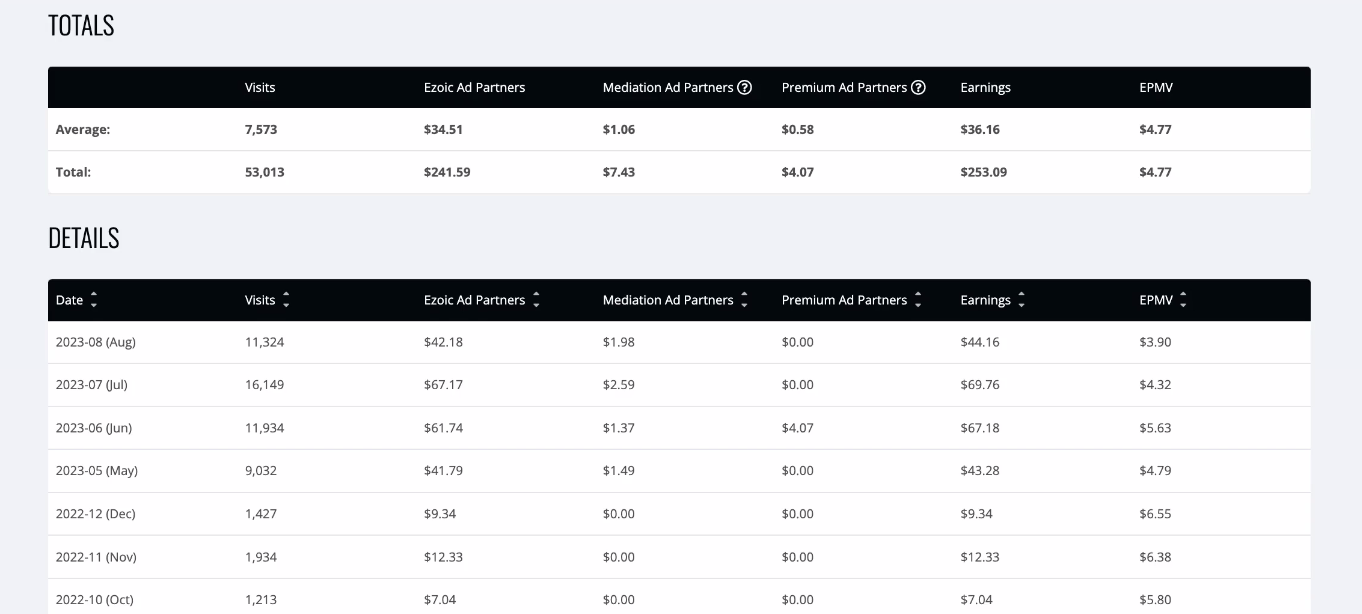Select the 2023-08 (Aug) date cell
The image size is (1362, 614).
click(95, 342)
